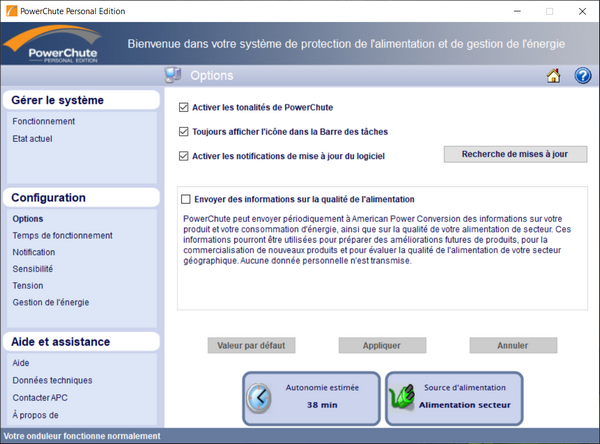Click the 'Gérer le système' section header

click(x=81, y=100)
